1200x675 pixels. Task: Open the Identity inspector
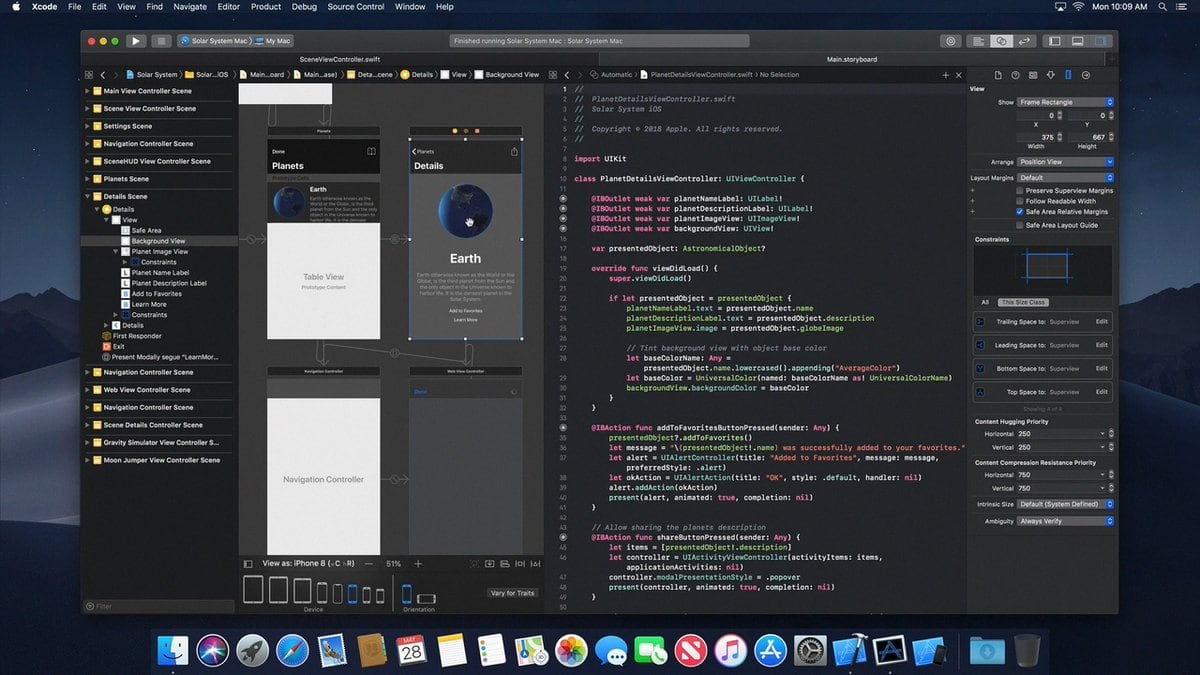tap(1032, 74)
